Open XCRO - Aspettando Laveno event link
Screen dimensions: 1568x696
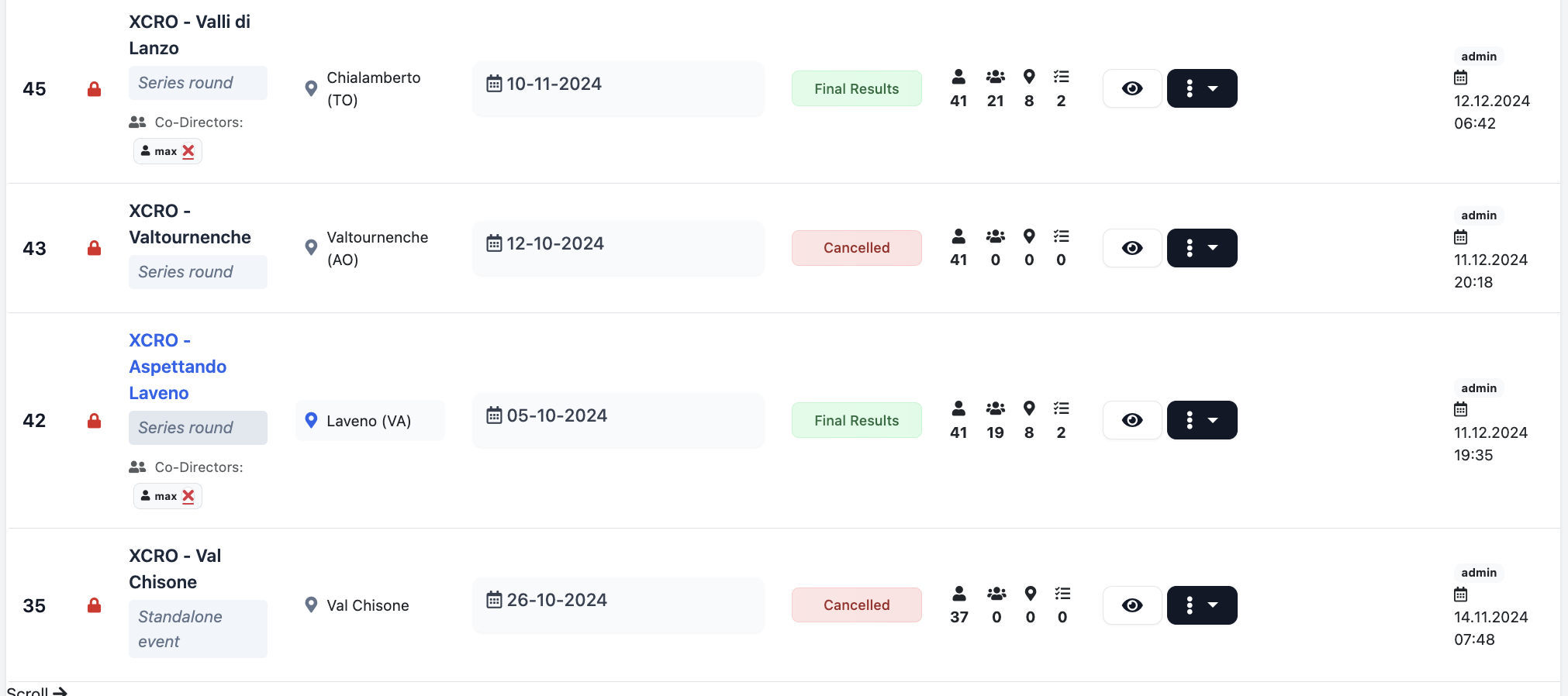tap(178, 367)
